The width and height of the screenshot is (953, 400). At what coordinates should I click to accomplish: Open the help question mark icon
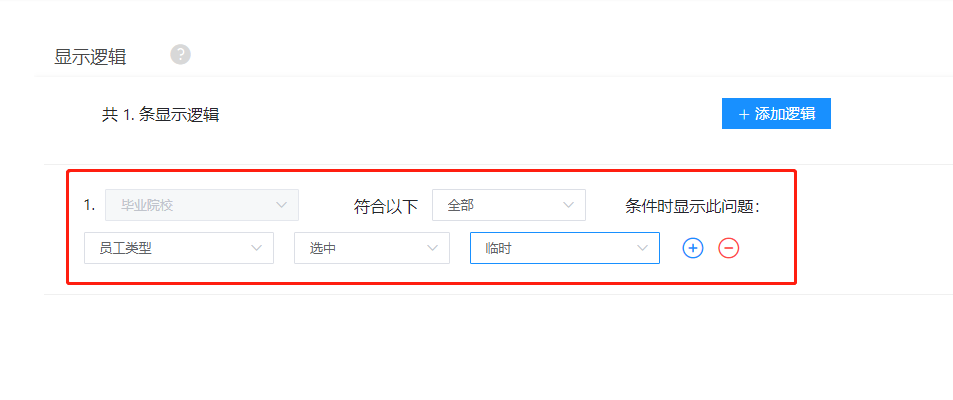(x=181, y=55)
